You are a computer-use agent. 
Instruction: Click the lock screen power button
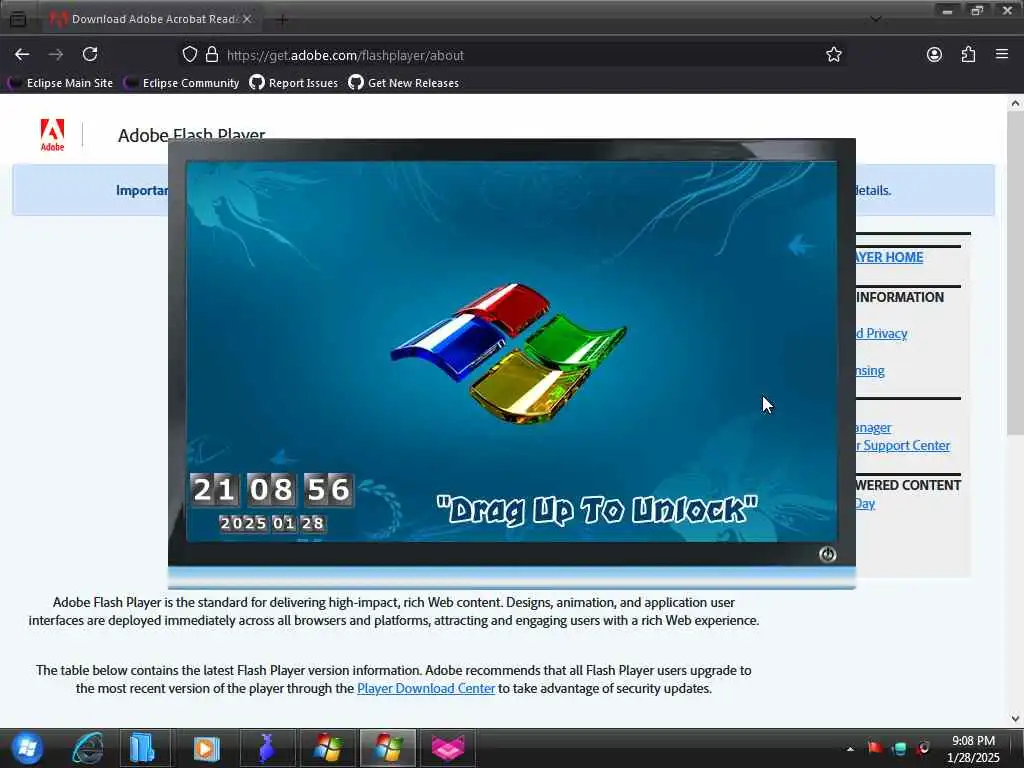(827, 554)
